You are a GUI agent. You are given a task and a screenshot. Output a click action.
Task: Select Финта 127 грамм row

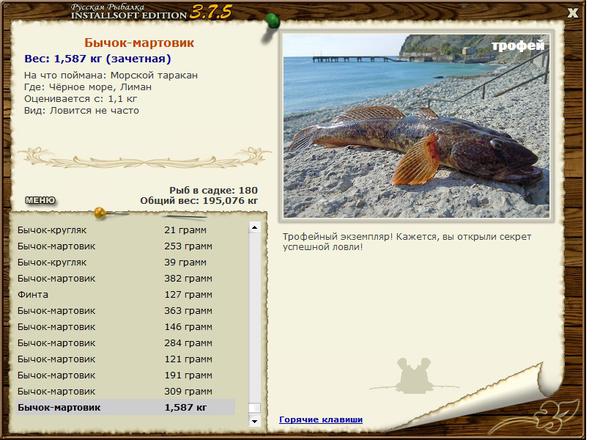pyautogui.click(x=126, y=295)
